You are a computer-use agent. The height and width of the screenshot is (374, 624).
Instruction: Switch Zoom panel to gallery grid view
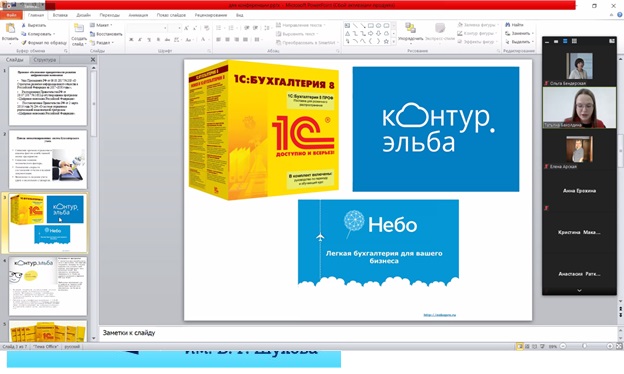point(574,41)
